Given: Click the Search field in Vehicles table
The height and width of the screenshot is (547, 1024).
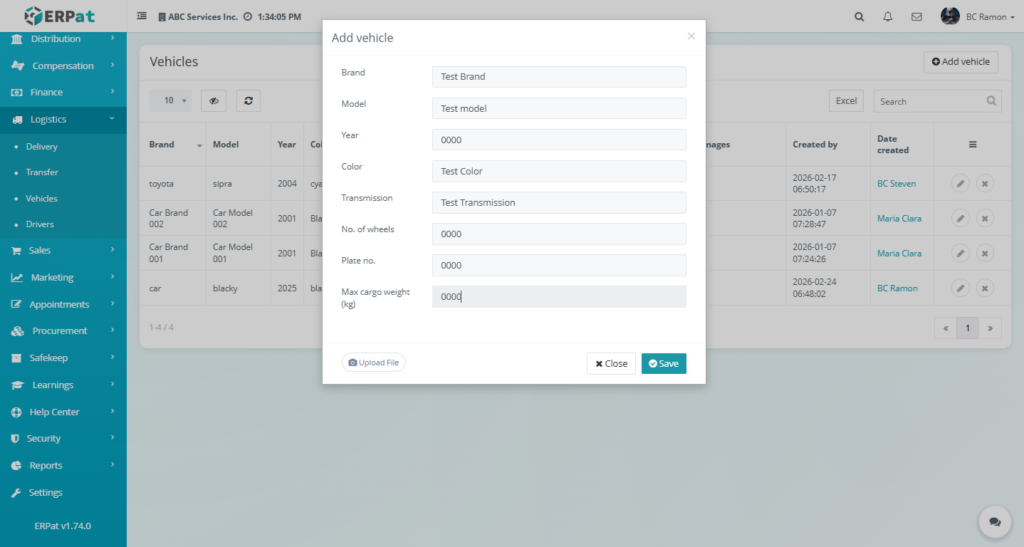Looking at the screenshot, I should click(937, 101).
